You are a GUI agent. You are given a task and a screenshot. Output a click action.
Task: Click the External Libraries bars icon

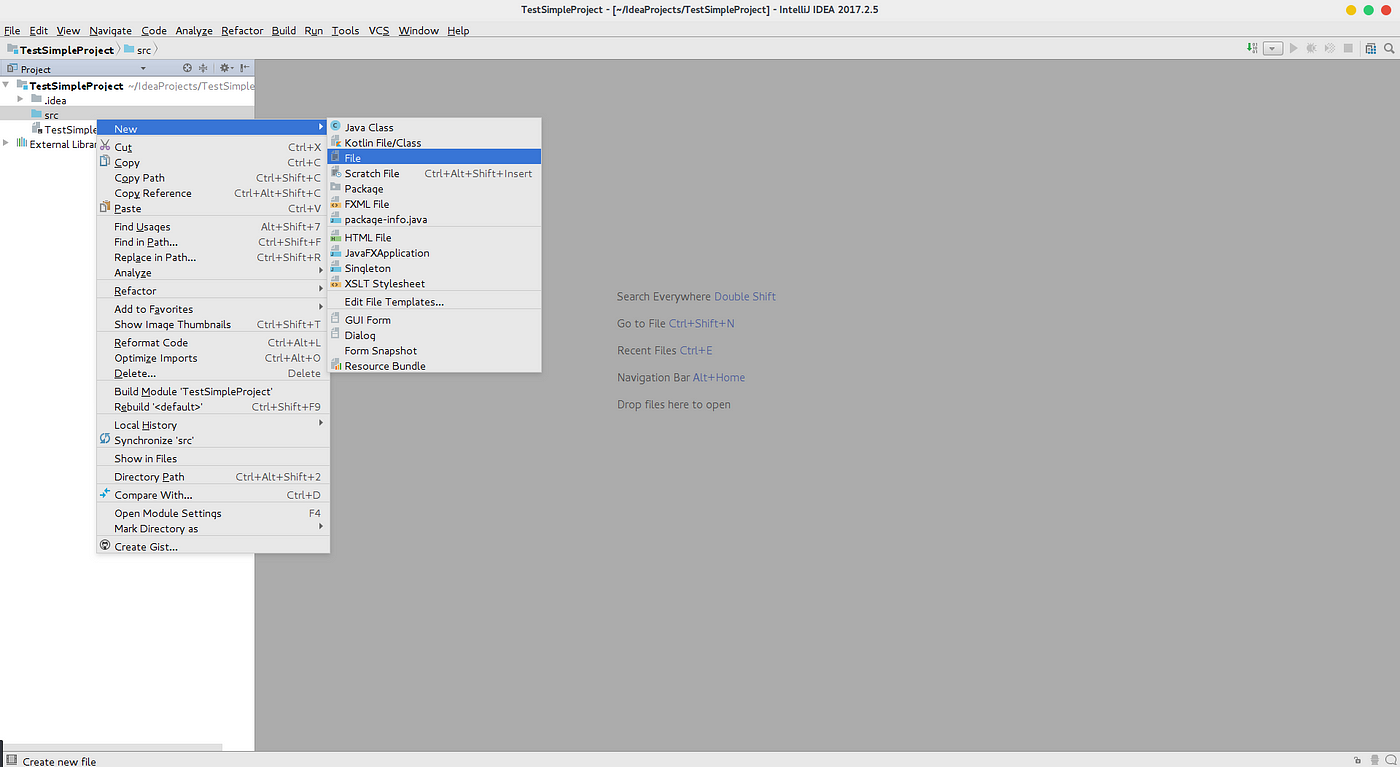coord(21,143)
